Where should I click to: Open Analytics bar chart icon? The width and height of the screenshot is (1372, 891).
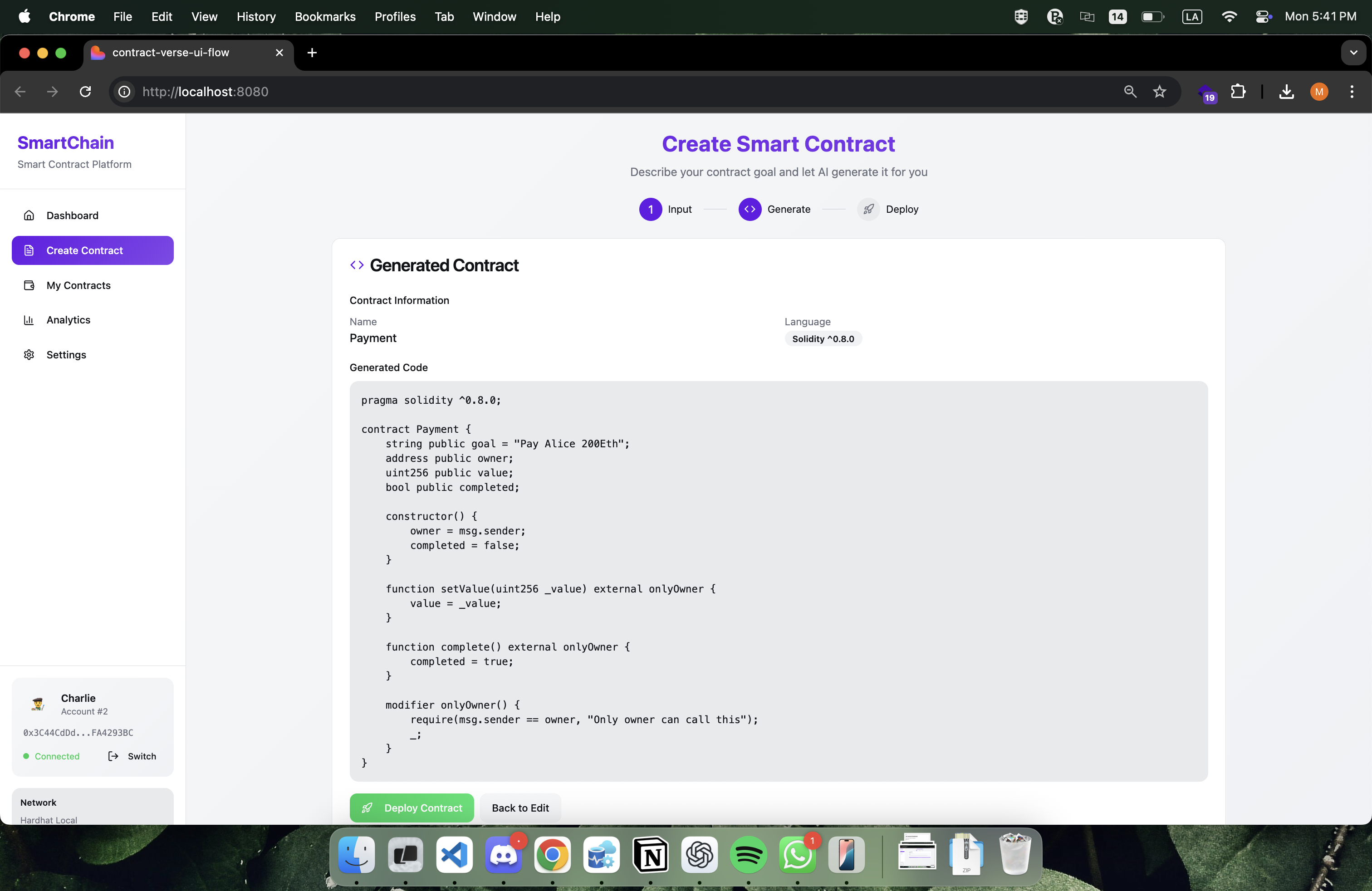coord(29,320)
